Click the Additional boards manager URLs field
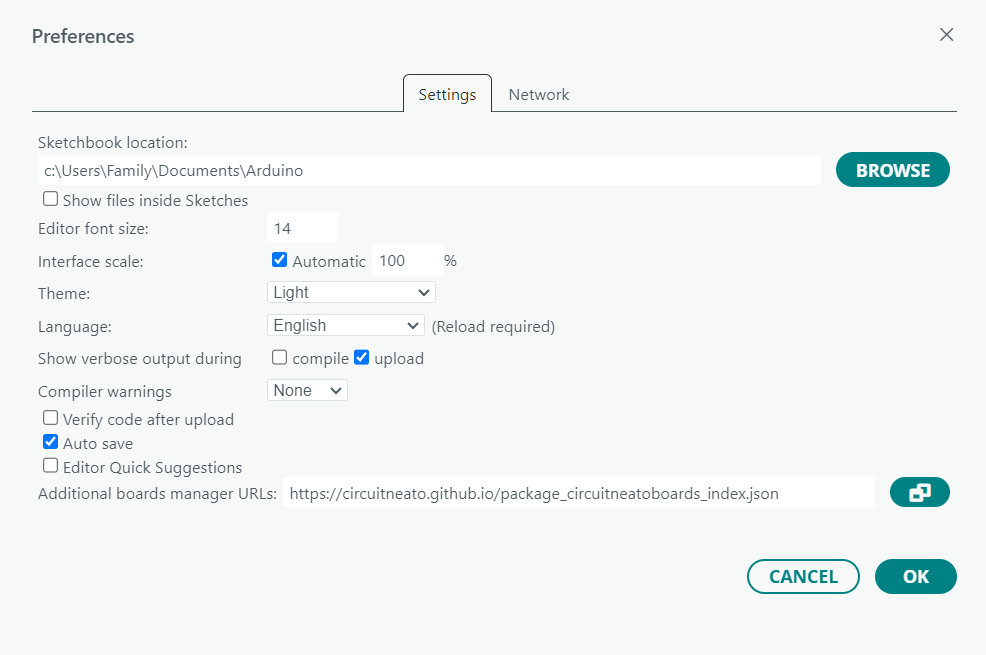986x655 pixels. point(579,493)
